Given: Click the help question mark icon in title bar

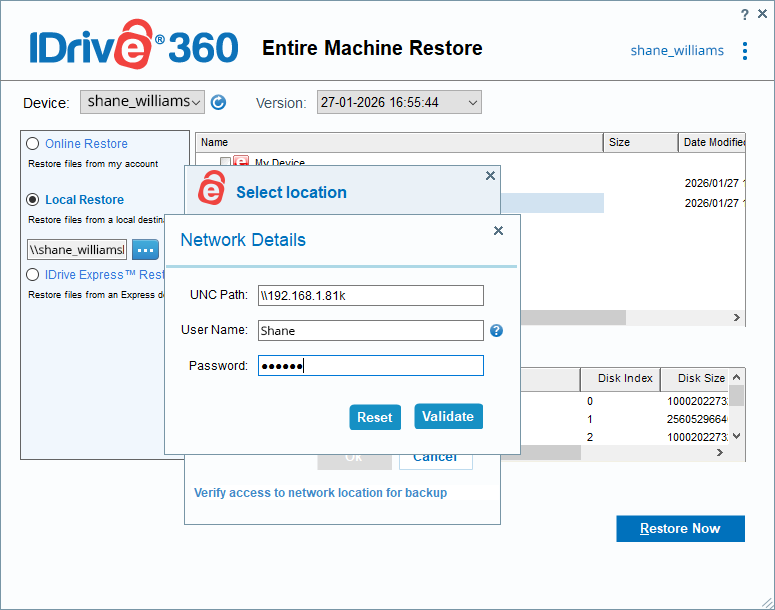Looking at the screenshot, I should coord(744,14).
